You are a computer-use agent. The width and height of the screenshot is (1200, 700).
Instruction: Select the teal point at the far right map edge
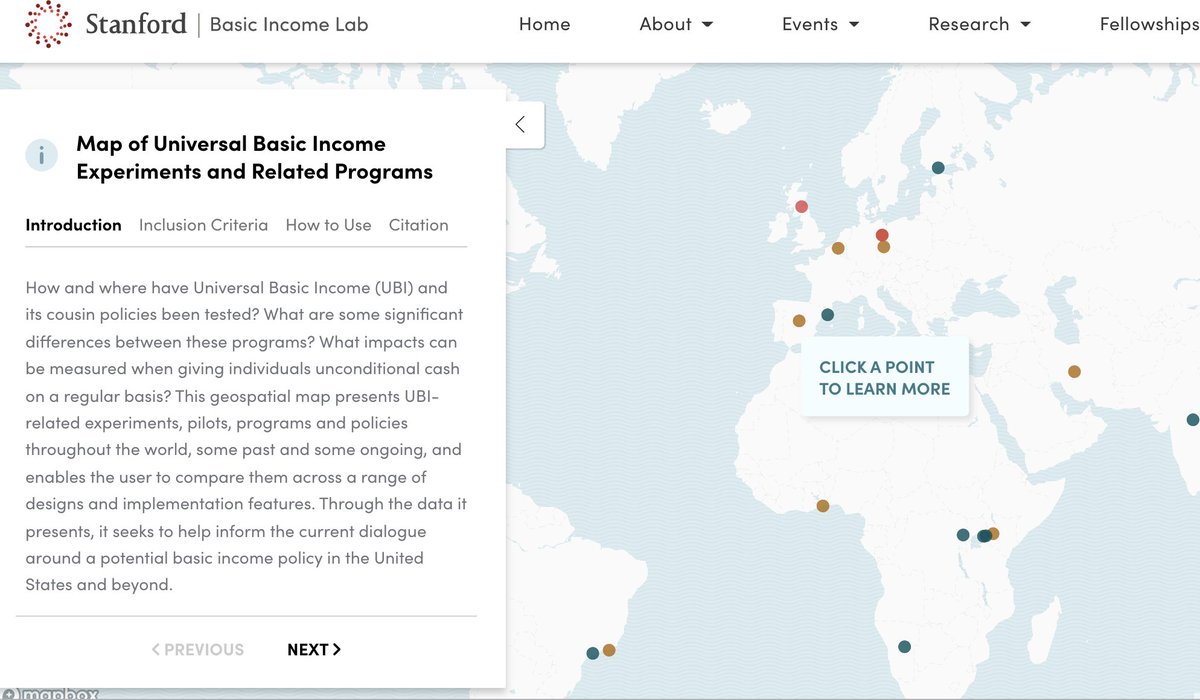(1192, 419)
